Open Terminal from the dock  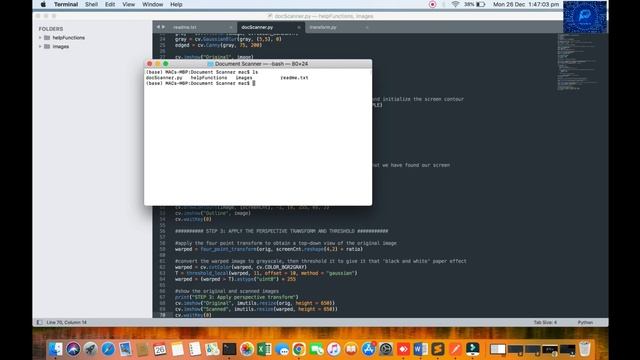click(x=229, y=349)
